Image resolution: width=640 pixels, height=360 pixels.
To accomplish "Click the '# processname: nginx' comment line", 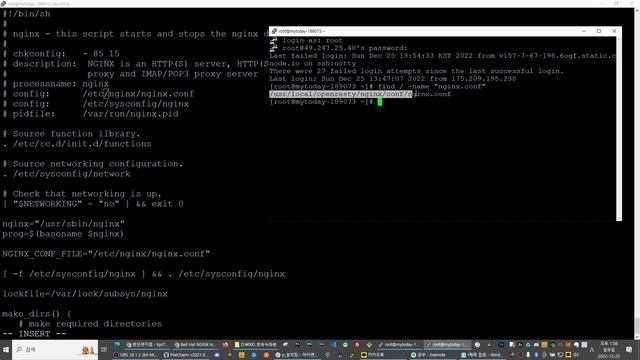I will coord(56,84).
